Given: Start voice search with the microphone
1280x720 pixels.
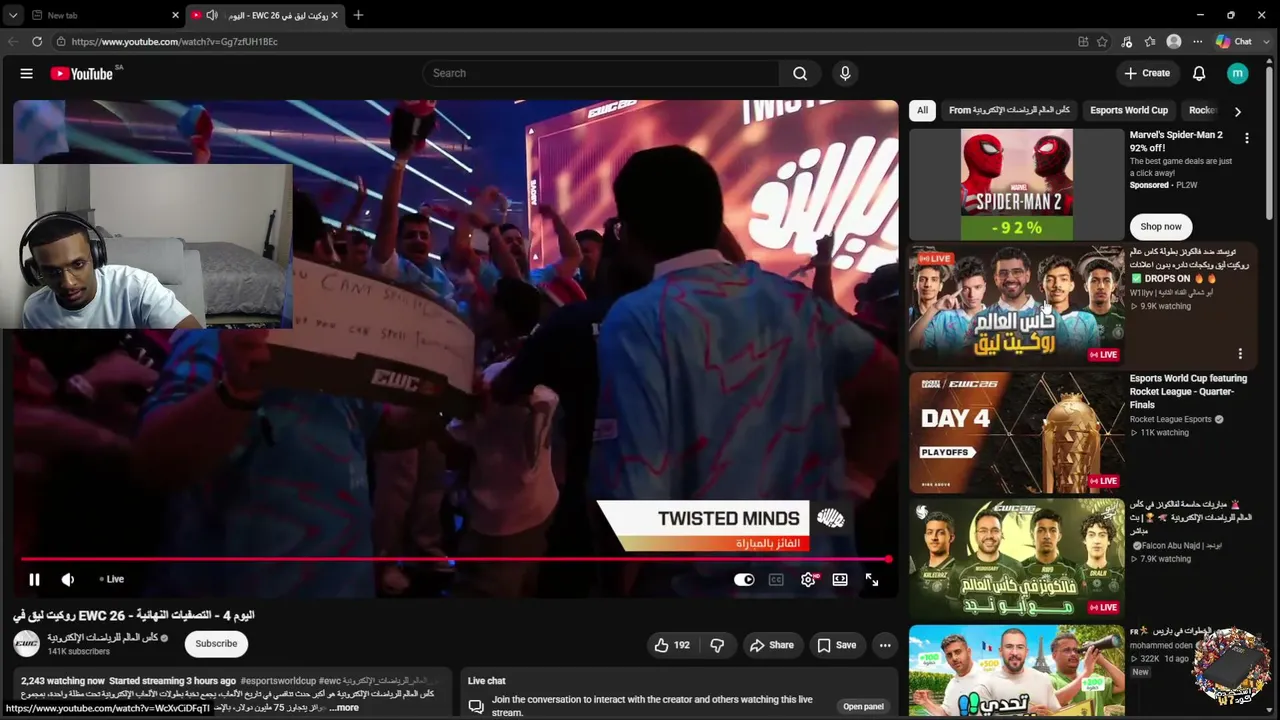Looking at the screenshot, I should tap(845, 73).
